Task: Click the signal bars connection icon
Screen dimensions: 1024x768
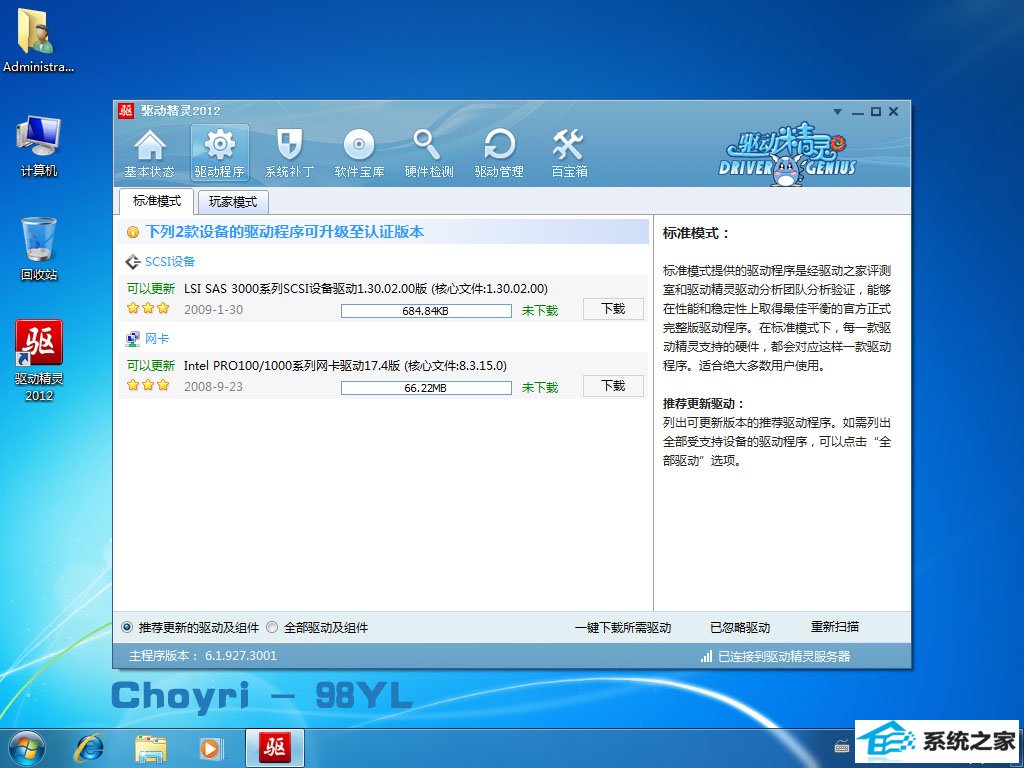Action: [707, 656]
